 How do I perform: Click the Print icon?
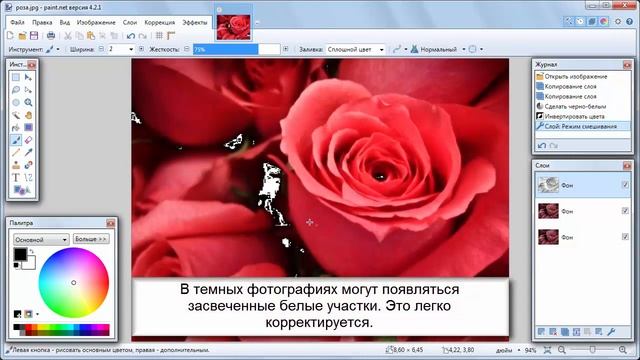51,36
